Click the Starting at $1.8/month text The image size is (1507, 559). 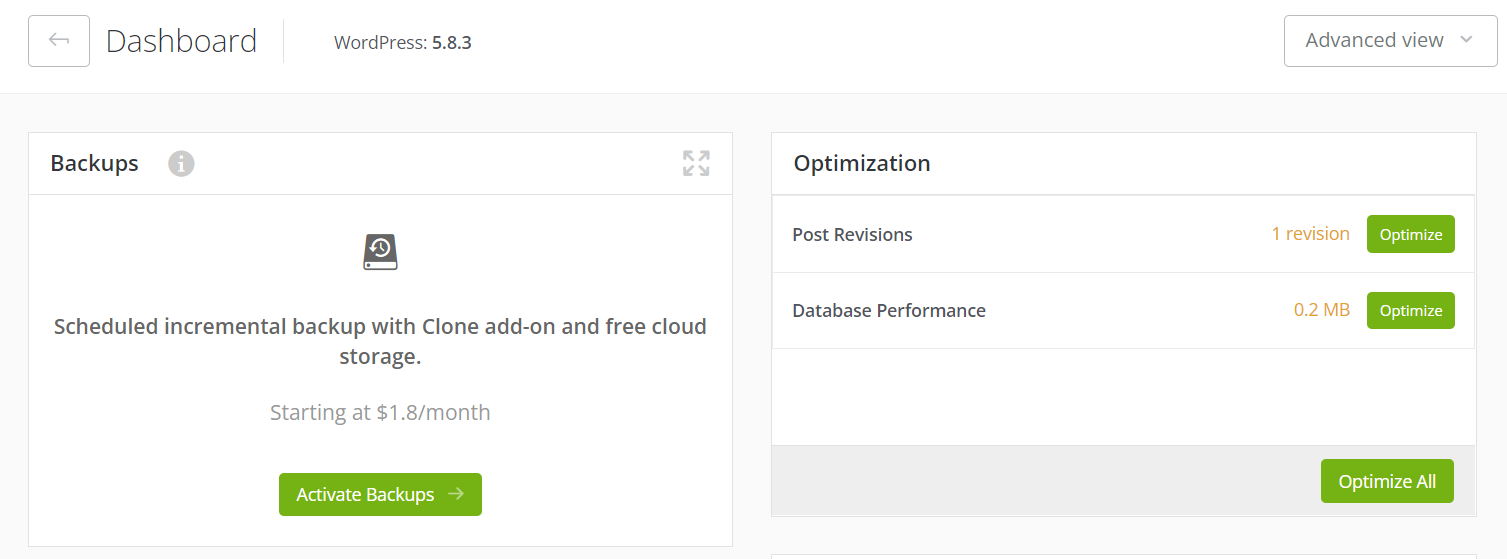pos(380,412)
